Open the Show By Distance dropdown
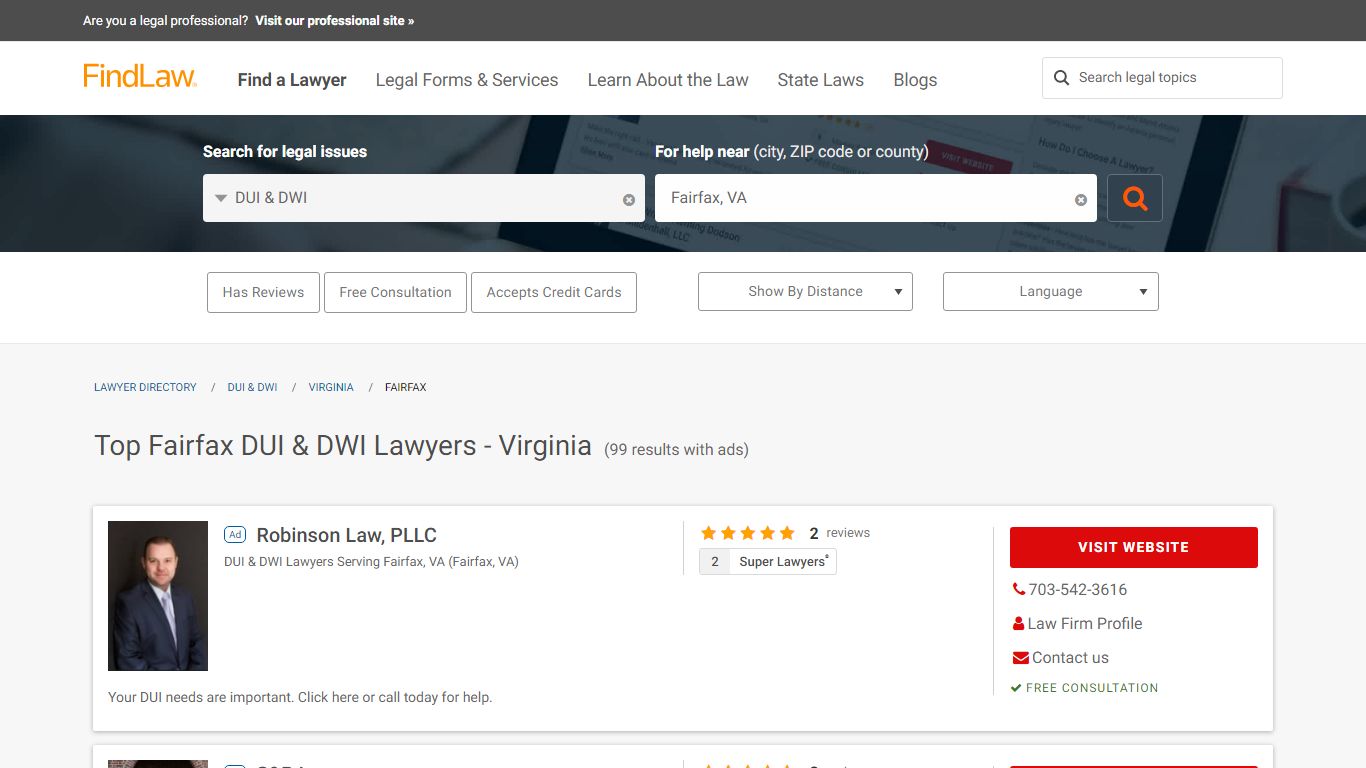 [805, 291]
